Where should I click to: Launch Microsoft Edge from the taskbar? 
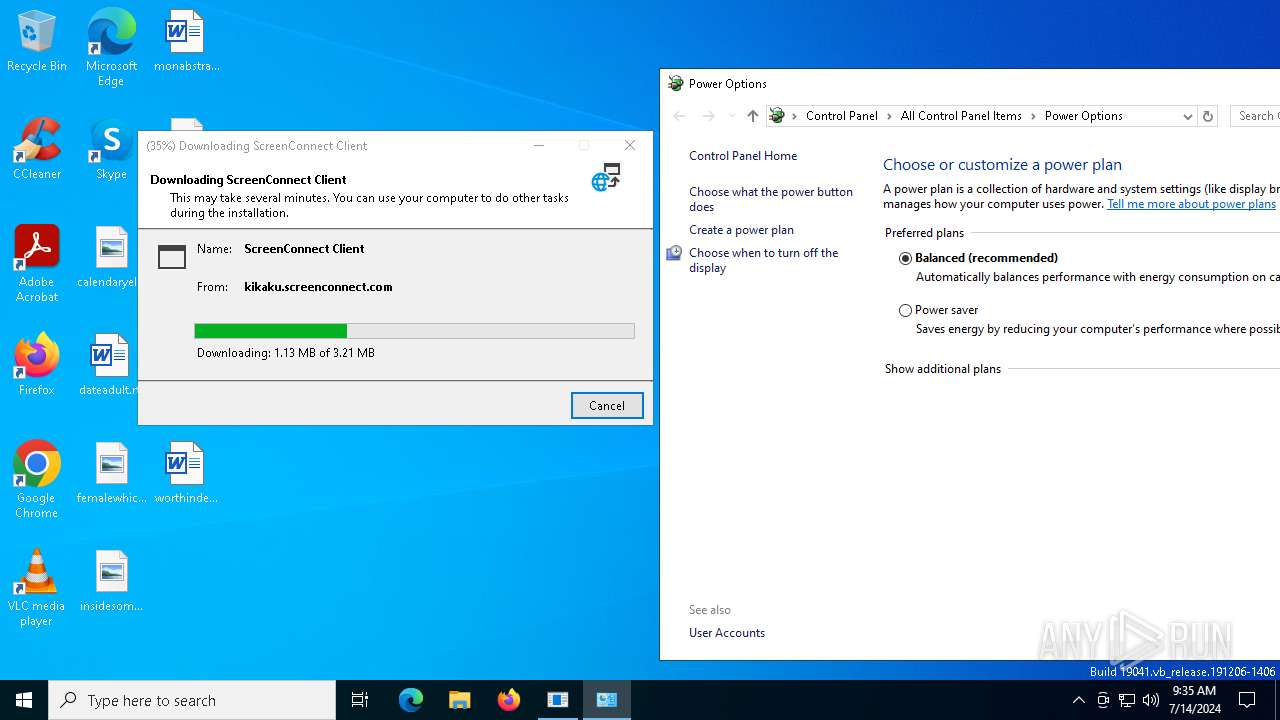[411, 700]
